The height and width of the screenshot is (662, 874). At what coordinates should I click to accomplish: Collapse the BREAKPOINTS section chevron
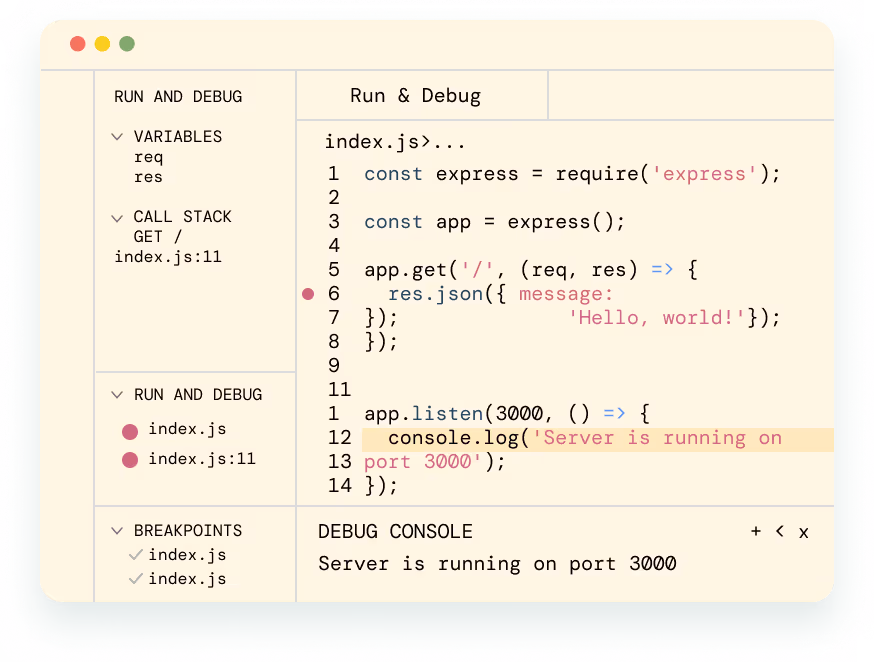click(117, 531)
